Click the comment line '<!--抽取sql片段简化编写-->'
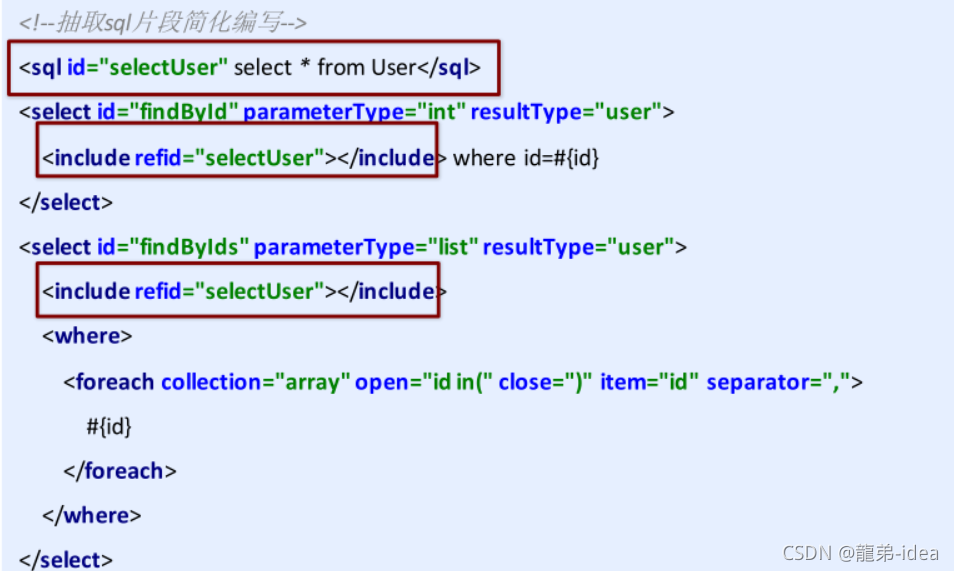The image size is (954, 571). tap(162, 23)
